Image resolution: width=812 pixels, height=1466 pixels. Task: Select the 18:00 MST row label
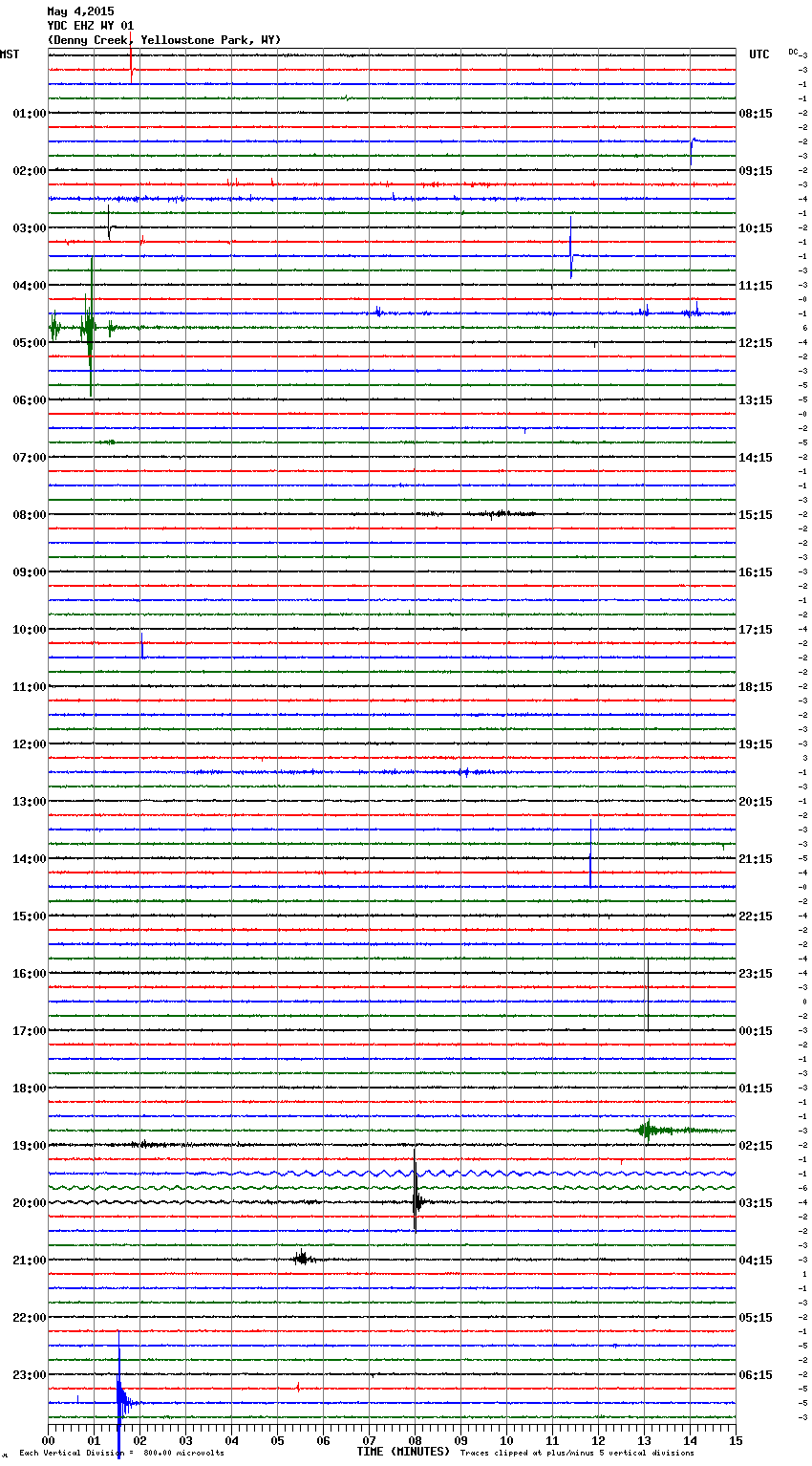point(30,1089)
